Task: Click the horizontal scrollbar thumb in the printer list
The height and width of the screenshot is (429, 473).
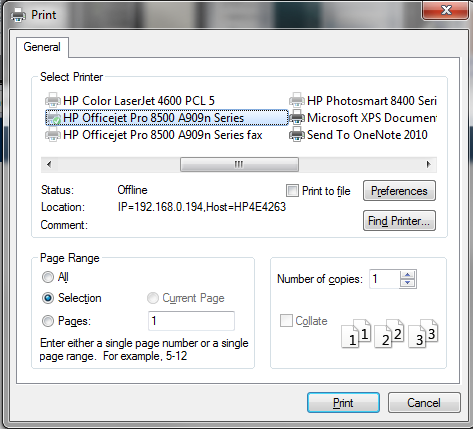Action: (x=239, y=165)
